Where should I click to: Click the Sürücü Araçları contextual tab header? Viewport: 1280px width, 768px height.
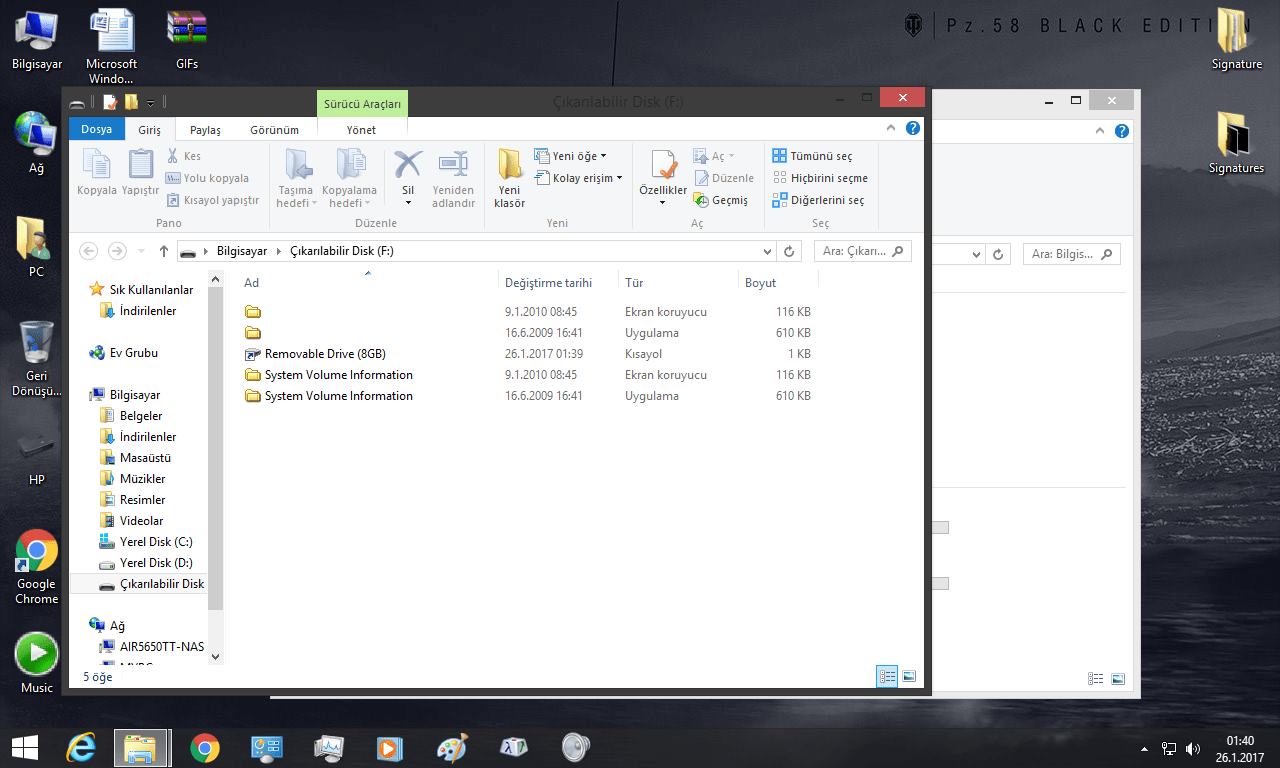click(x=362, y=103)
